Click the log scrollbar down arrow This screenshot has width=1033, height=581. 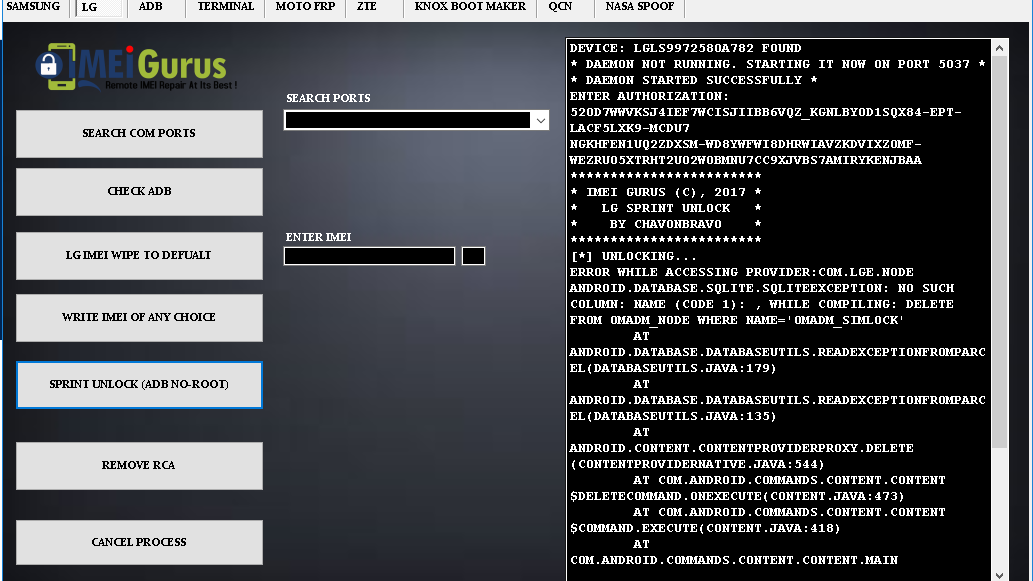(999, 574)
